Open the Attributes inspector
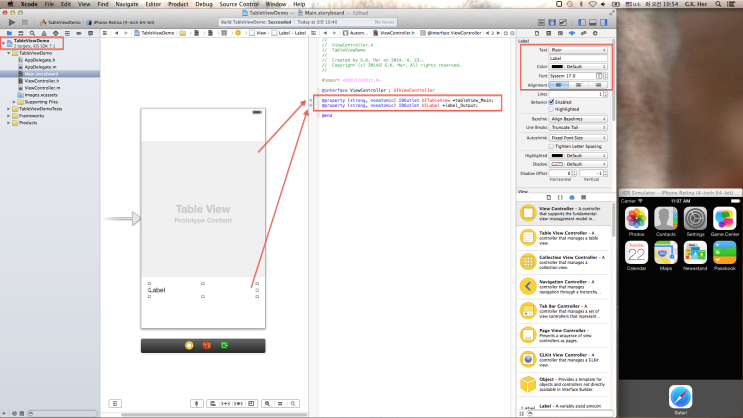This screenshot has height=418, width=743. click(572, 33)
